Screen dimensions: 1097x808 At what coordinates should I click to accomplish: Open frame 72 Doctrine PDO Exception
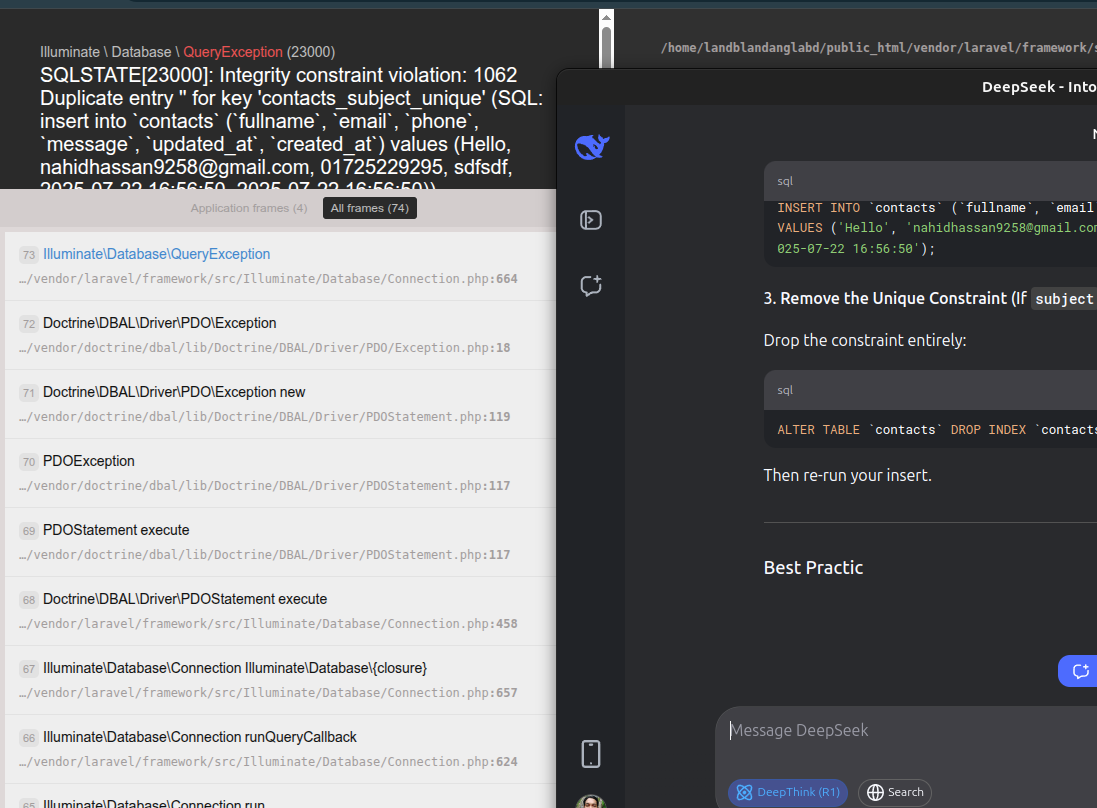(x=159, y=323)
